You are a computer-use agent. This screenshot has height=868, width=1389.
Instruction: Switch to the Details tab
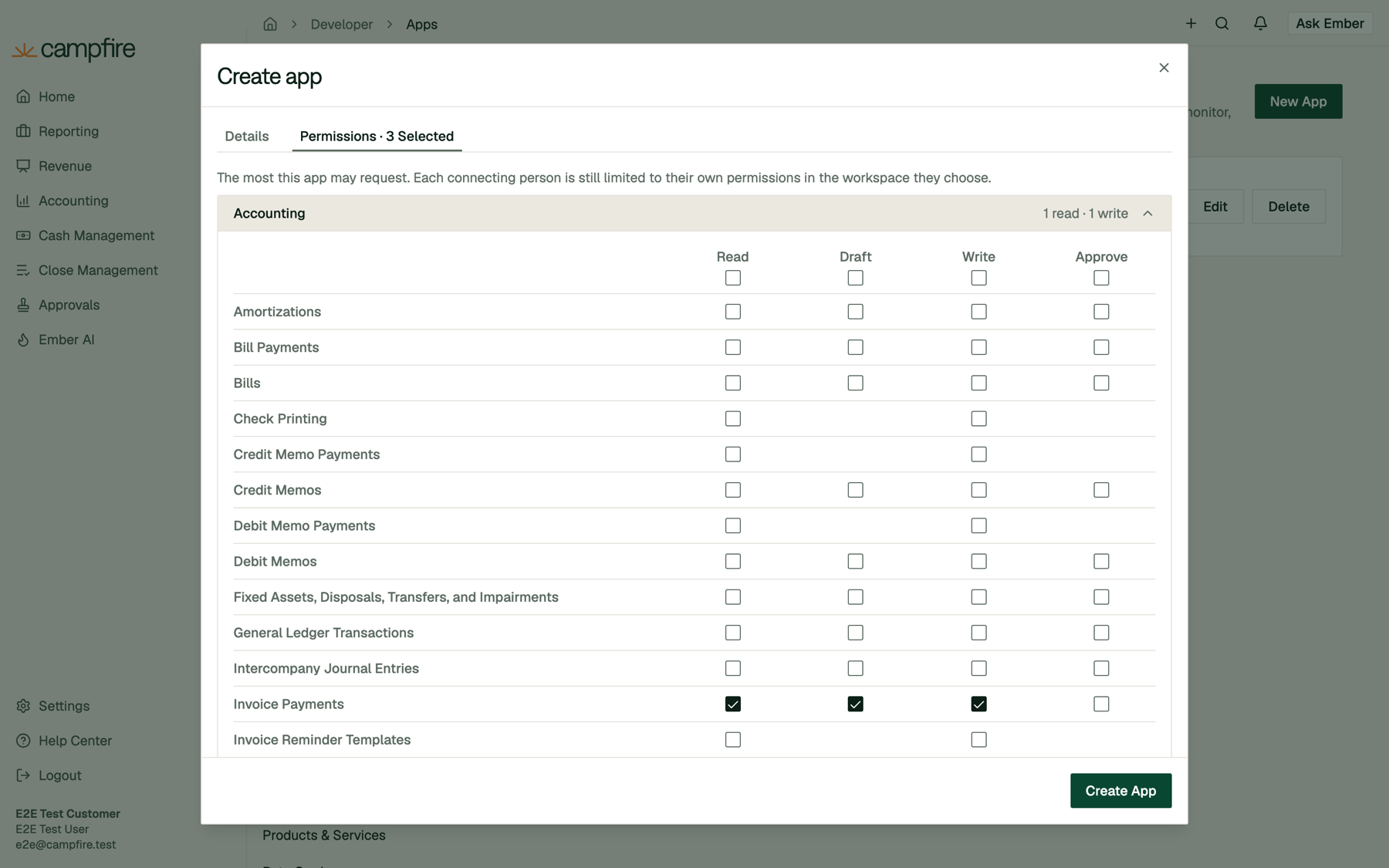click(247, 137)
